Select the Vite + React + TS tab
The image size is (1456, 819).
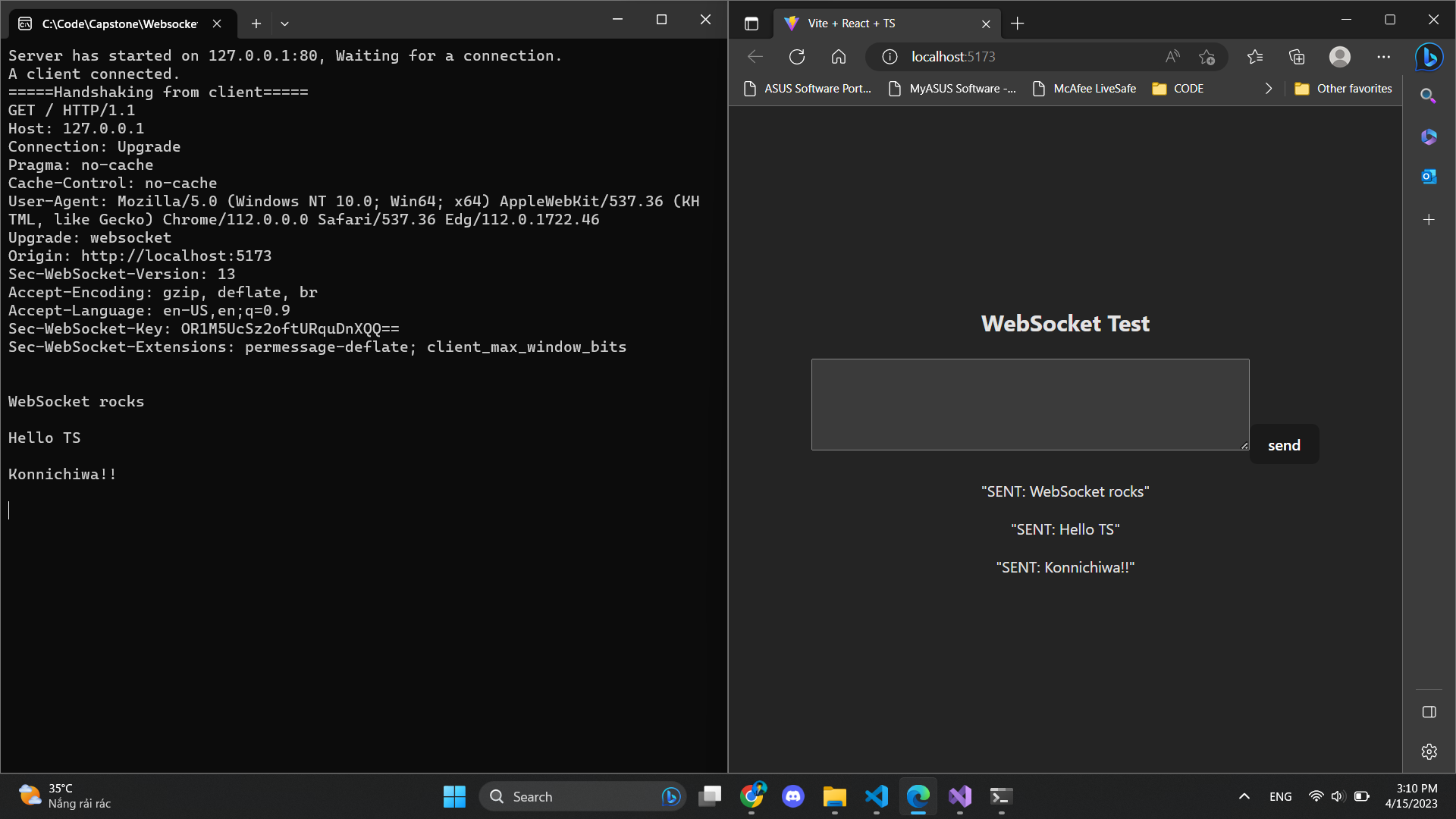[886, 24]
